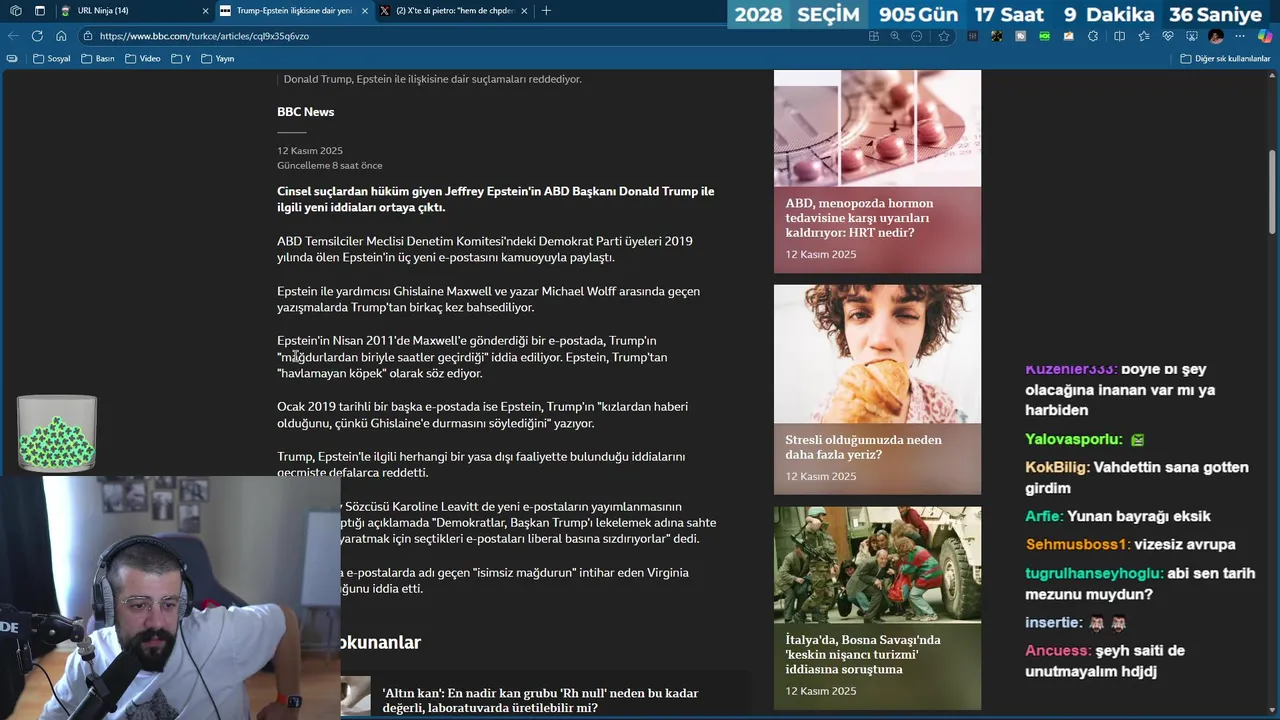Click the green marble jar overlay
Image resolution: width=1280 pixels, height=720 pixels.
pyautogui.click(x=57, y=432)
